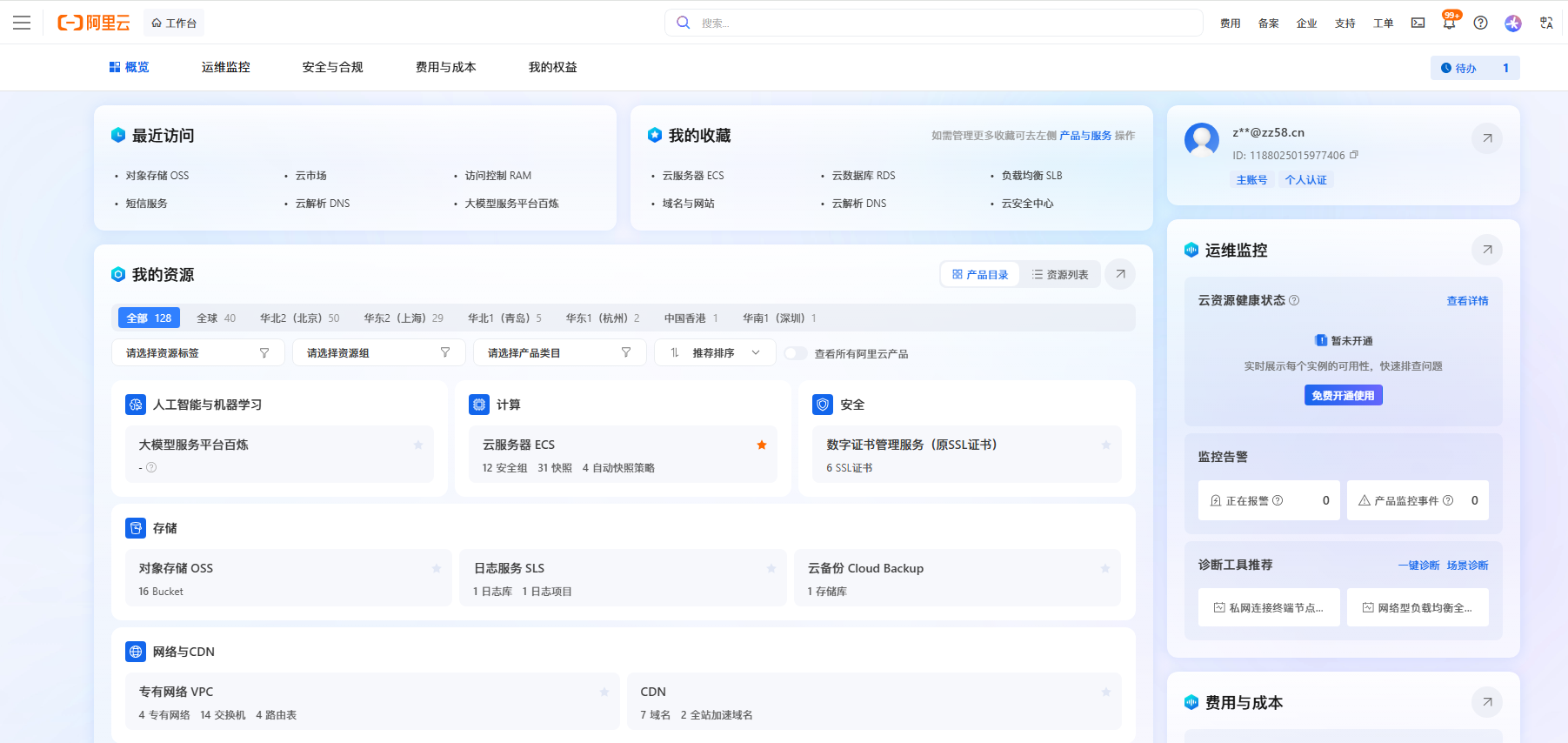Open 请选择资源标签 dropdown
This screenshot has height=743, width=1568.
pyautogui.click(x=198, y=352)
